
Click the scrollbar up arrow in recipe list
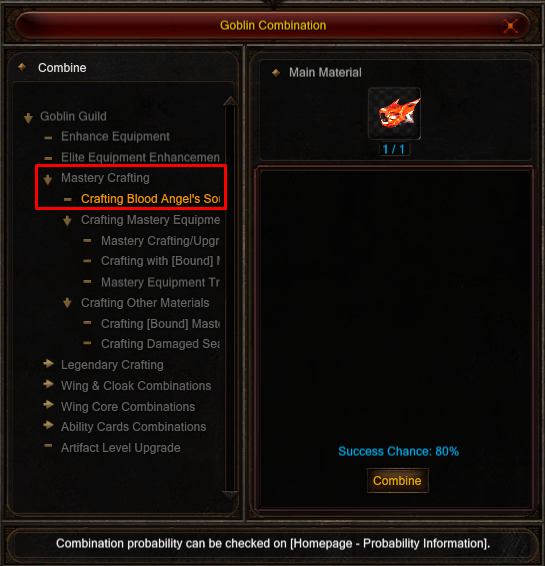230,101
